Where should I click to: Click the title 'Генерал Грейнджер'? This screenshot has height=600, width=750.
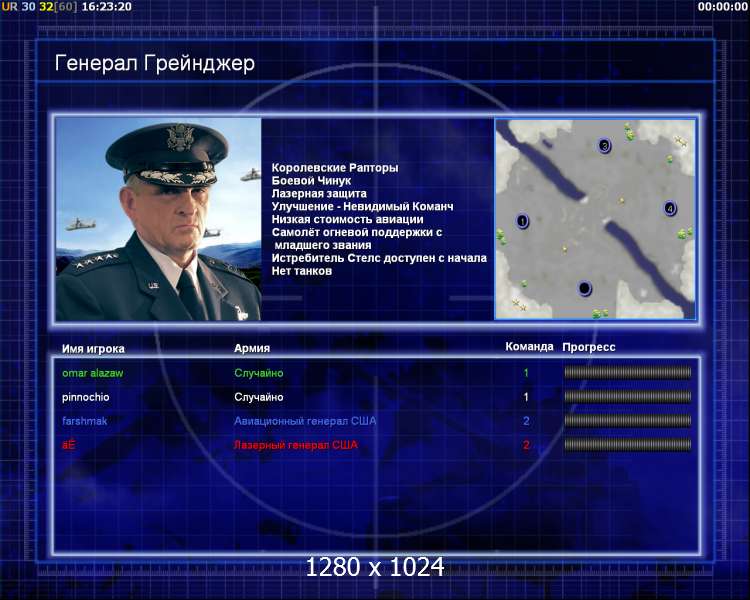[x=154, y=63]
